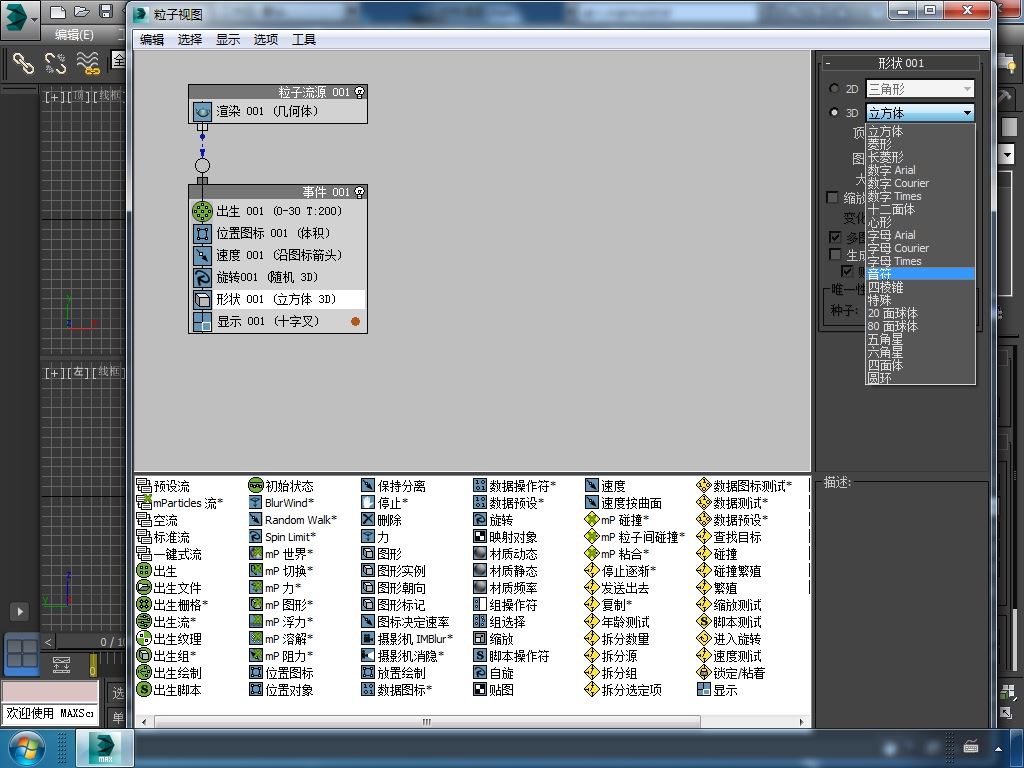1024x768 pixels.
Task: Select the 发送出去 (Send Out) test icon
Action: (x=592, y=587)
